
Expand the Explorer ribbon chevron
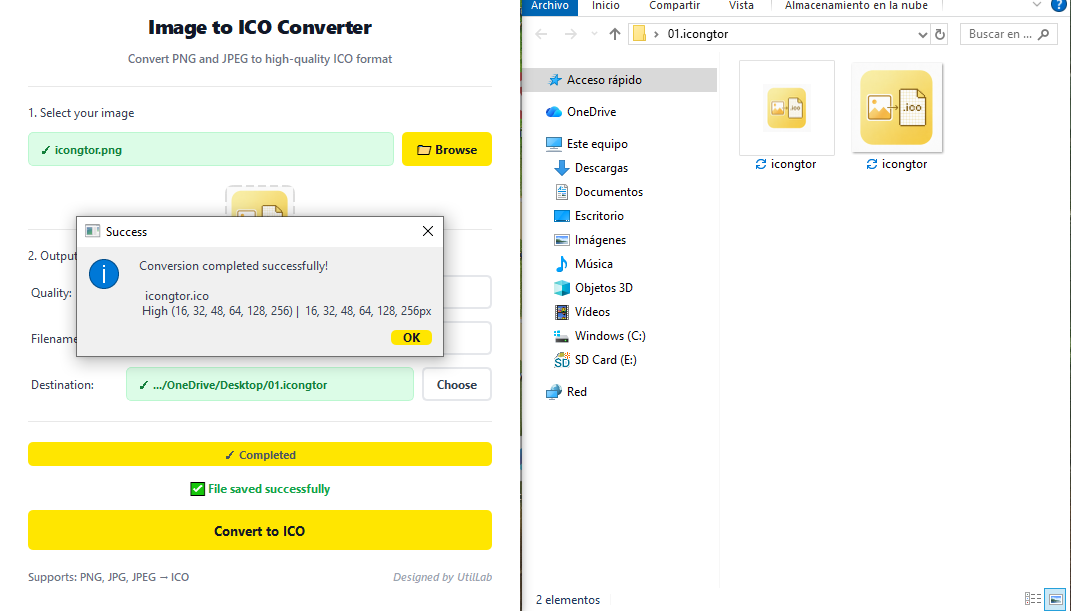coord(1036,5)
